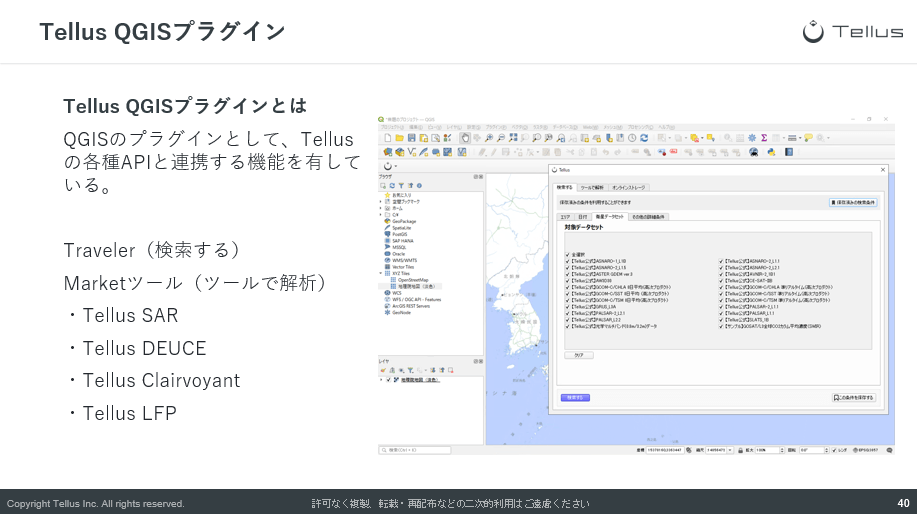The image size is (917, 514).
Task: Switch to the エリア sub-tab
Action: (565, 217)
